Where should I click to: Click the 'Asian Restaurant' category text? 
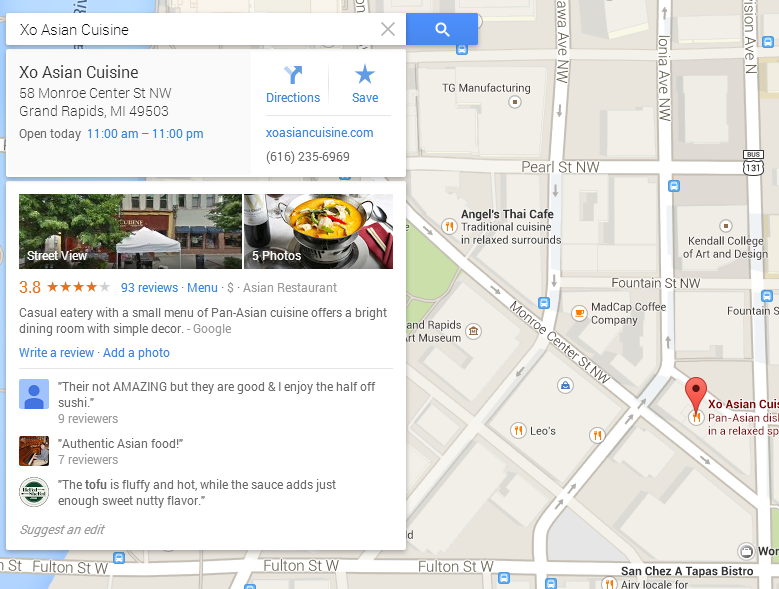[x=290, y=288]
